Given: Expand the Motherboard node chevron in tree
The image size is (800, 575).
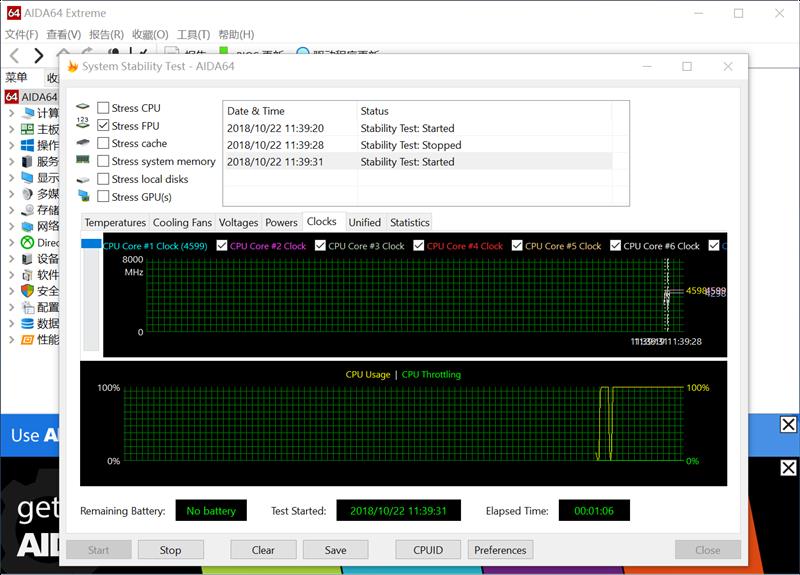Looking at the screenshot, I should click(11, 129).
